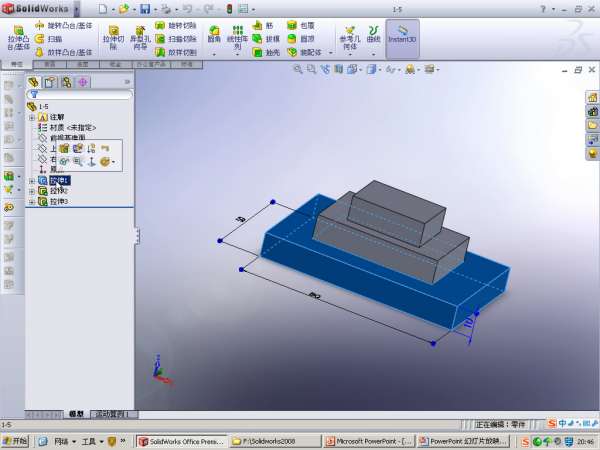Image resolution: width=600 pixels, height=450 pixels.
Task: Select the Swept Cut (扫描切除) tool
Action: coord(176,39)
